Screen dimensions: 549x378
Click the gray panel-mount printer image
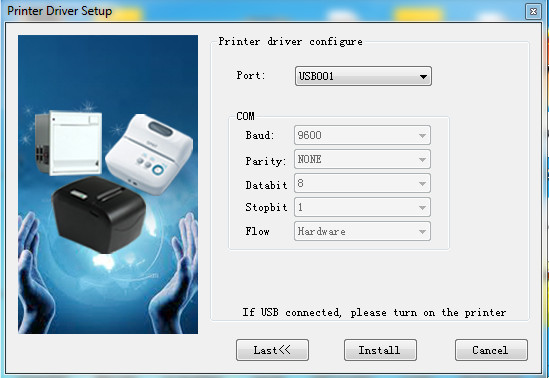click(x=68, y=142)
